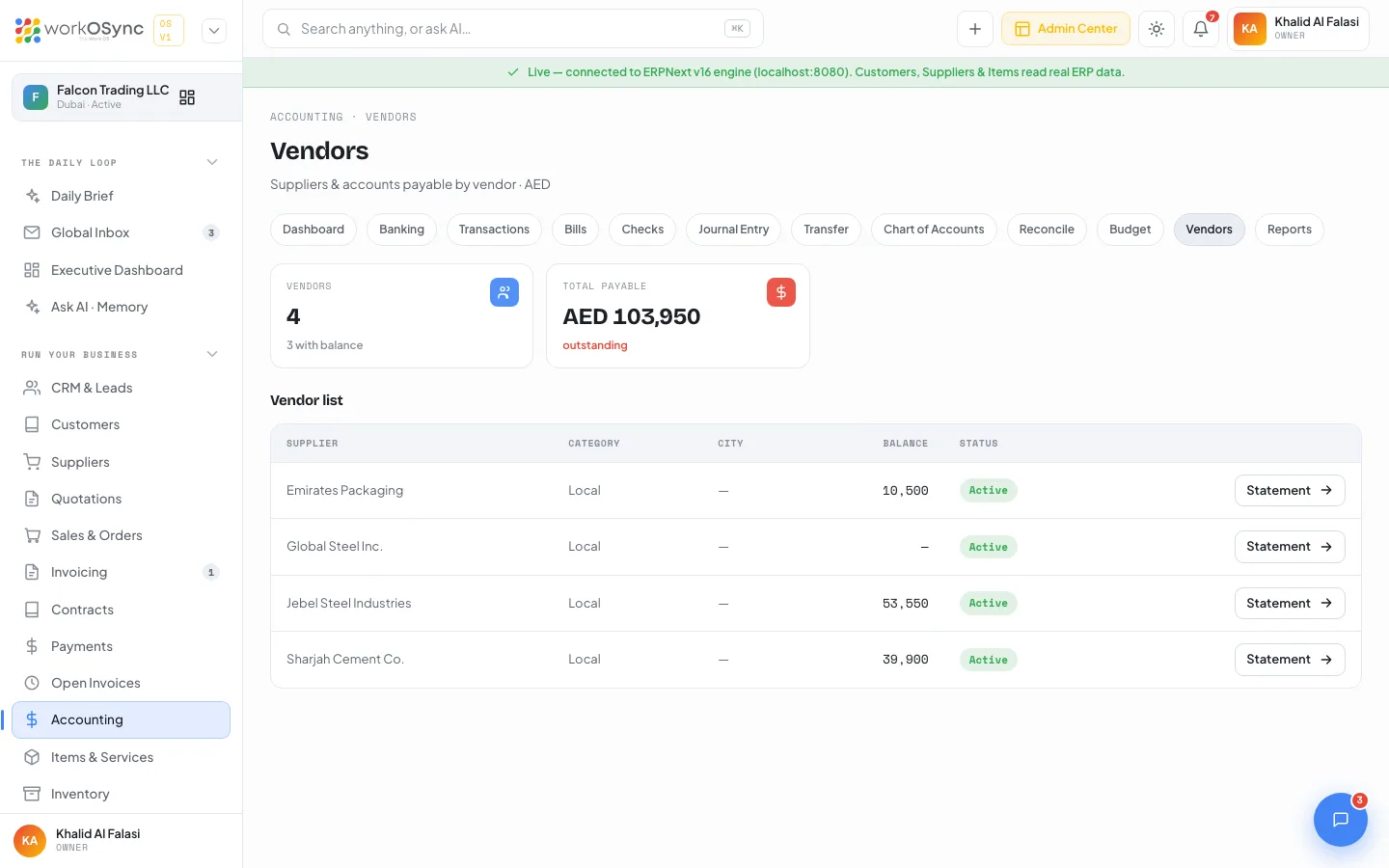1389x868 pixels.
Task: Click the Ask AI Memory sparkle icon
Action: point(32,307)
